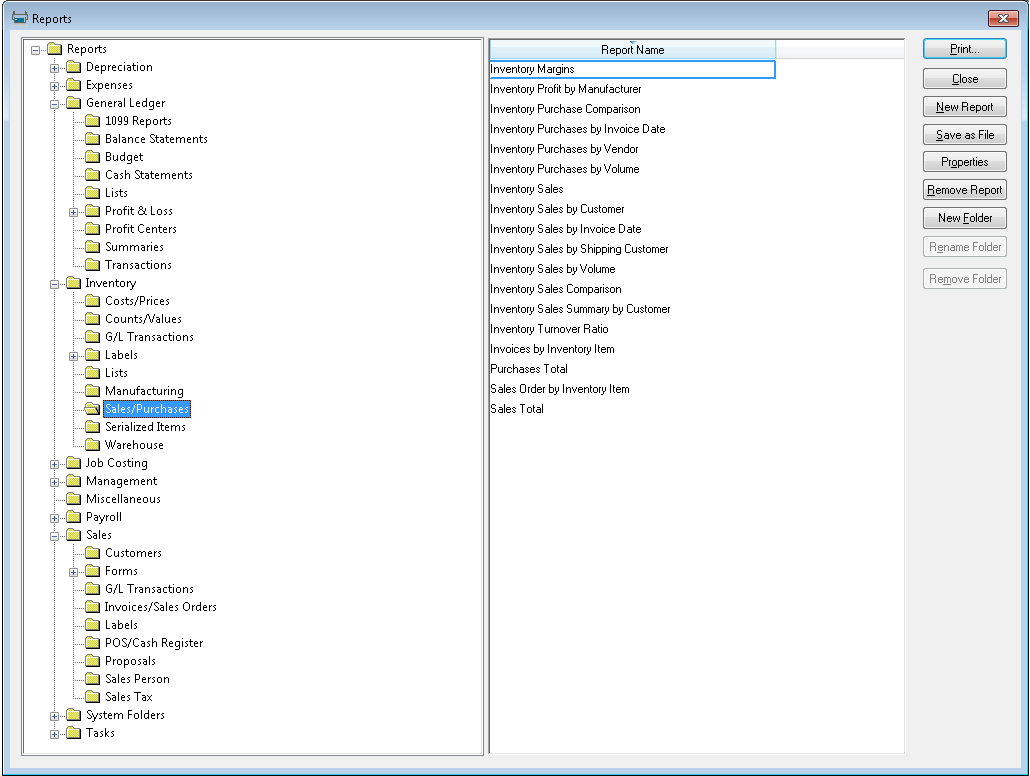
Task: Expand the System Folders node
Action: pos(55,716)
